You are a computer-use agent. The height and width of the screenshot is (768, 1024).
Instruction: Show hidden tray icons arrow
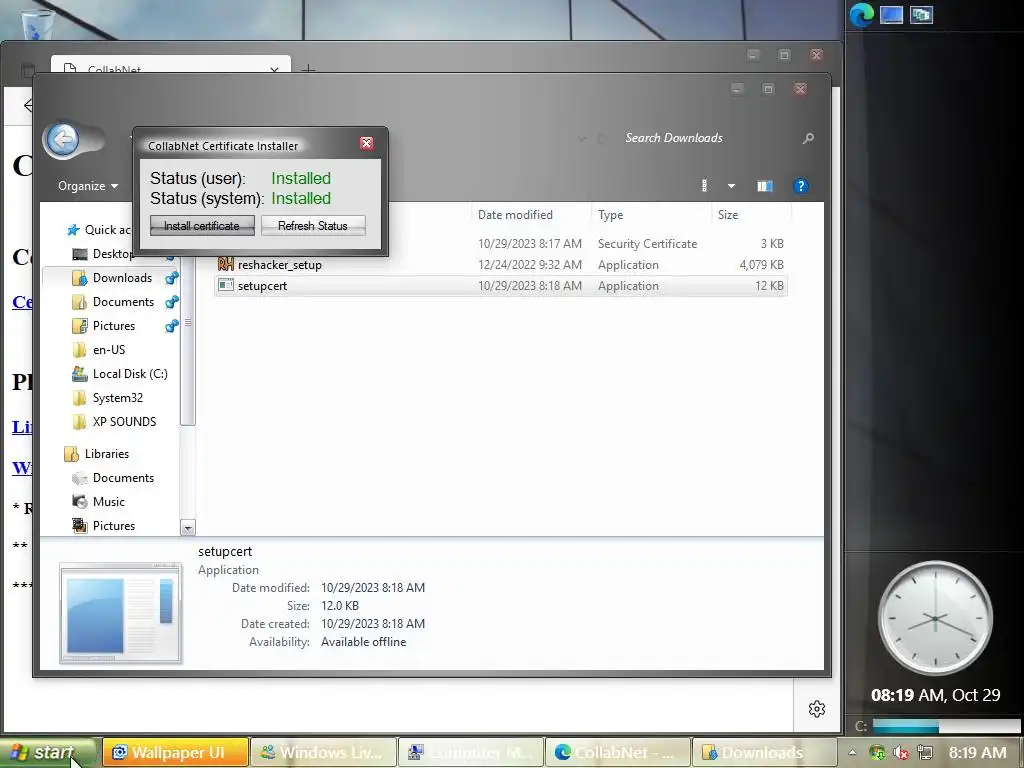click(x=852, y=752)
